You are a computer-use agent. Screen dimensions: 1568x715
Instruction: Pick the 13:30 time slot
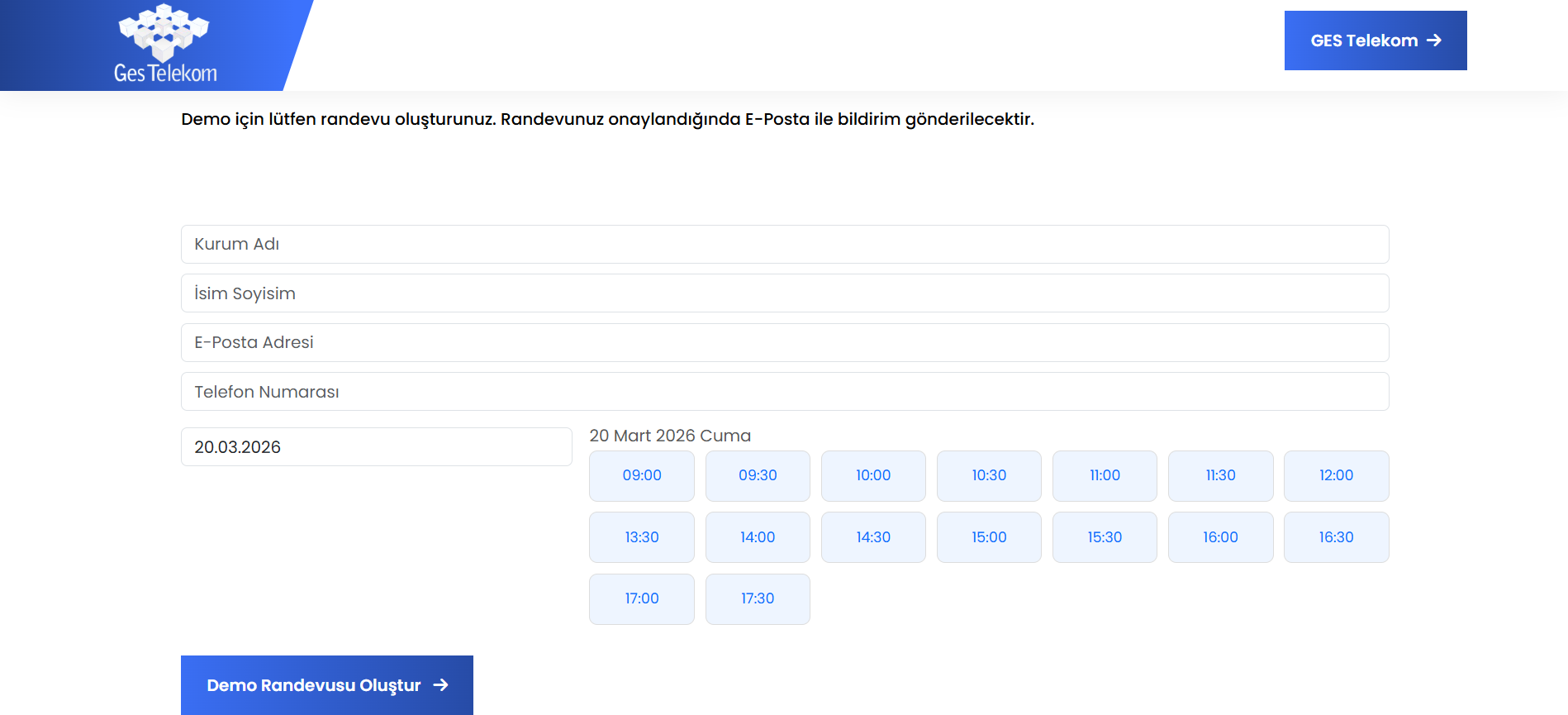641,537
